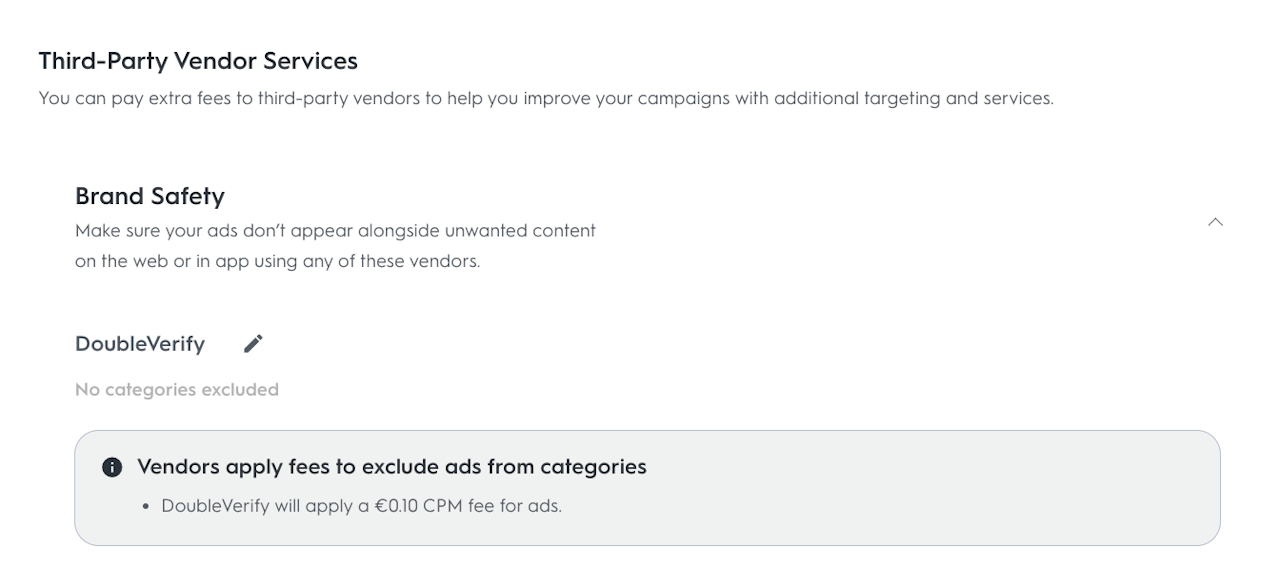Collapse the Brand Safety section chevron

[1215, 222]
